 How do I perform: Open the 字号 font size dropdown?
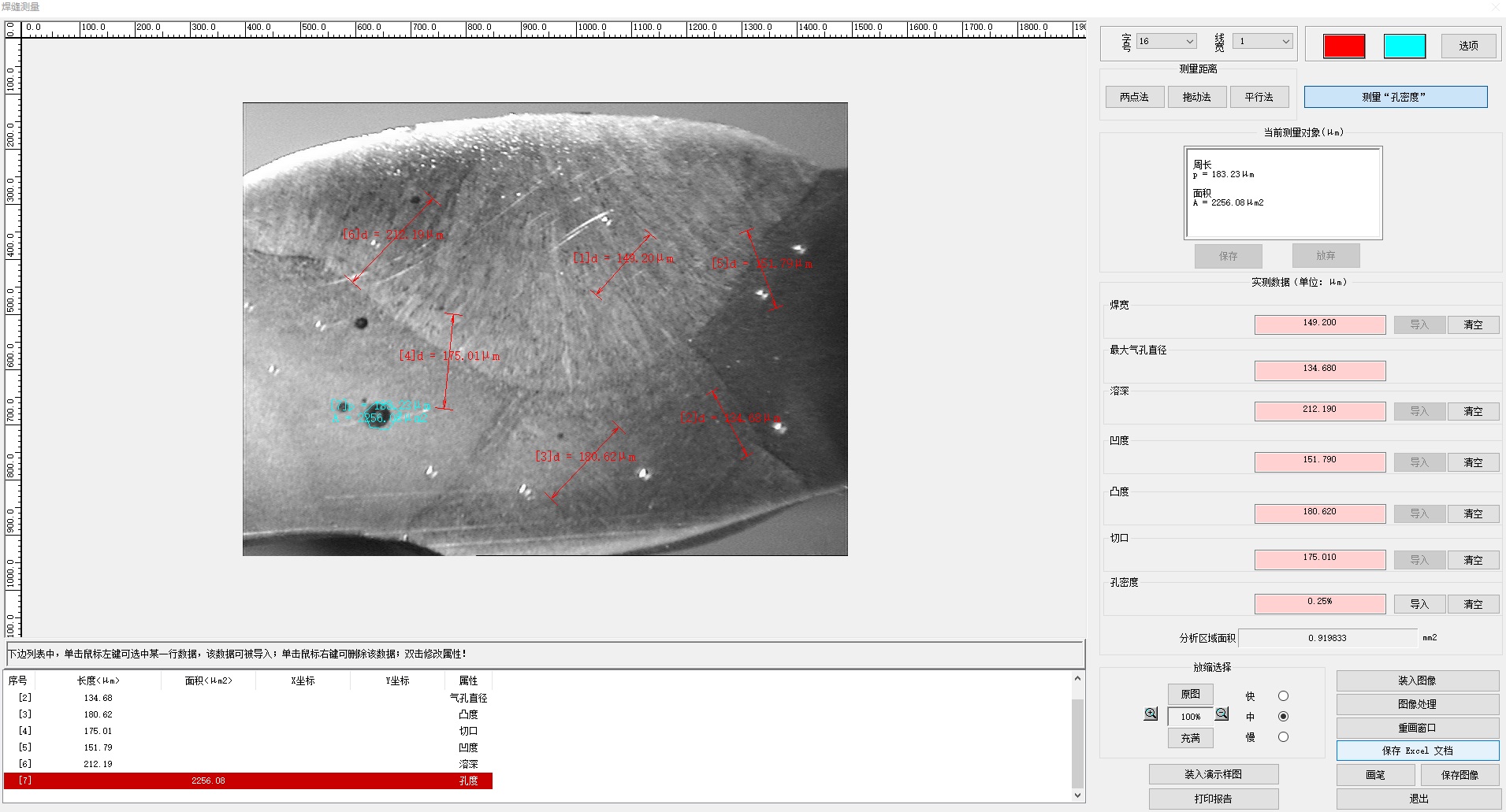(x=1166, y=41)
